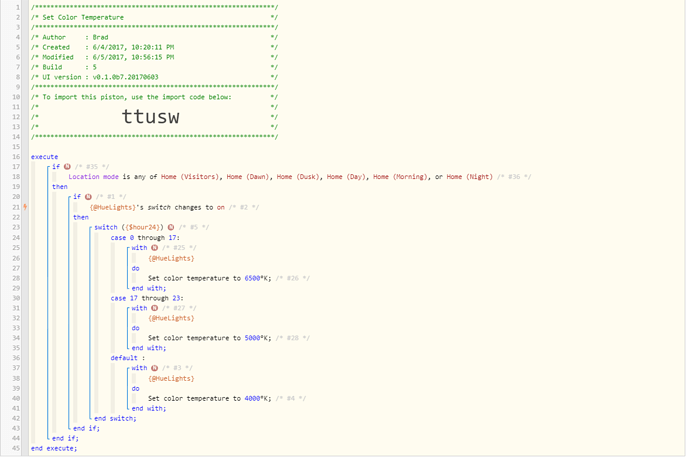Viewport: 690px width, 461px height.
Task: Click end with on line 29
Action: (x=149, y=288)
